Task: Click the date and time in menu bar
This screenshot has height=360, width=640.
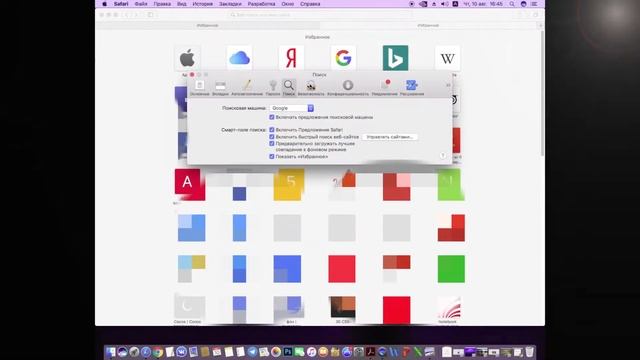Action: pos(483,4)
